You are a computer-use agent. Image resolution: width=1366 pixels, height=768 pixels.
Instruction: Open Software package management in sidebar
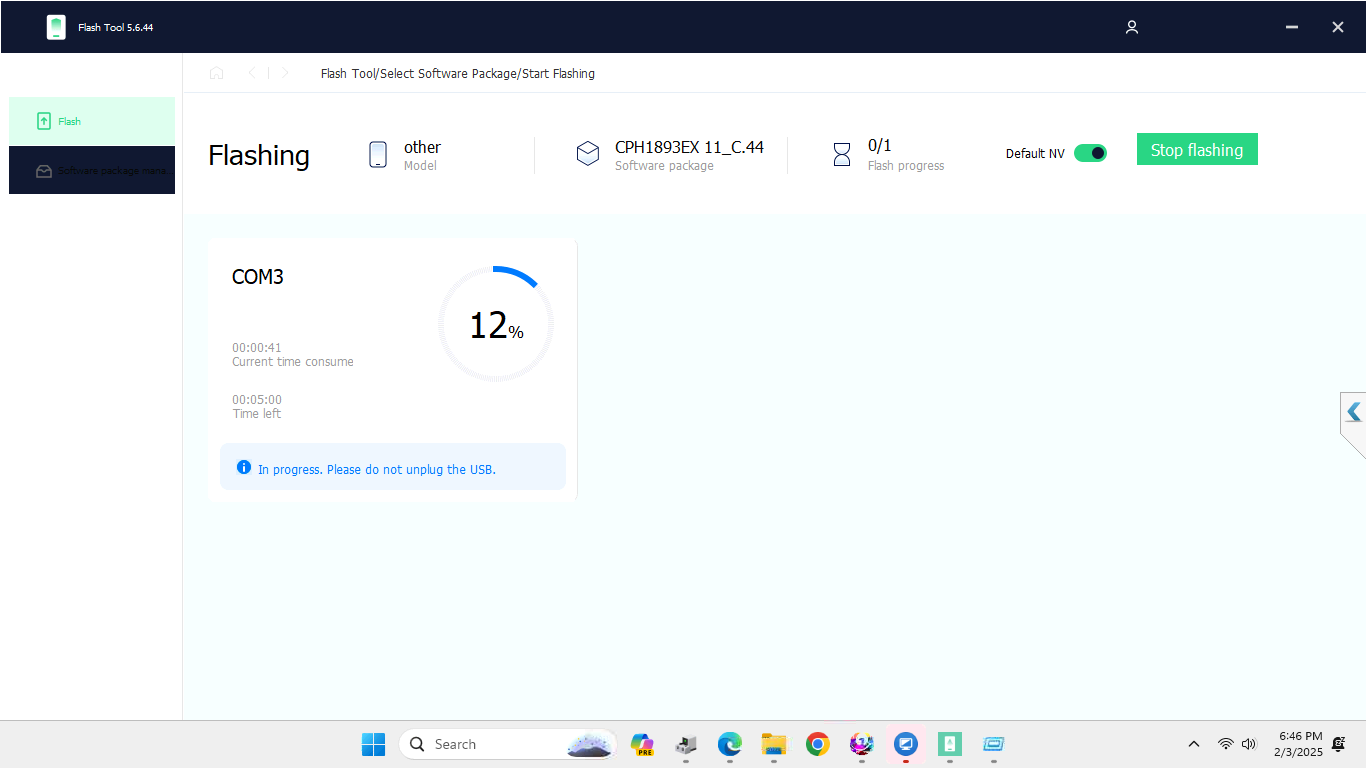coord(92,171)
